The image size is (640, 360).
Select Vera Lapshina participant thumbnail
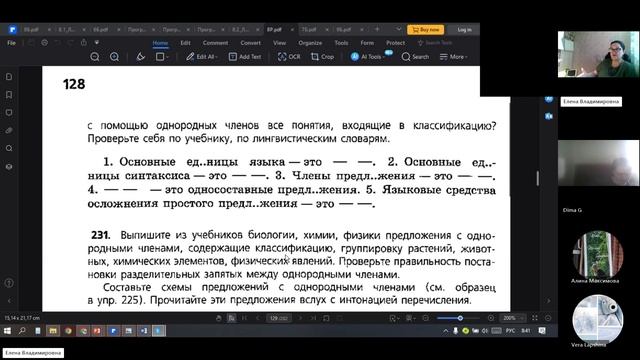(x=598, y=320)
